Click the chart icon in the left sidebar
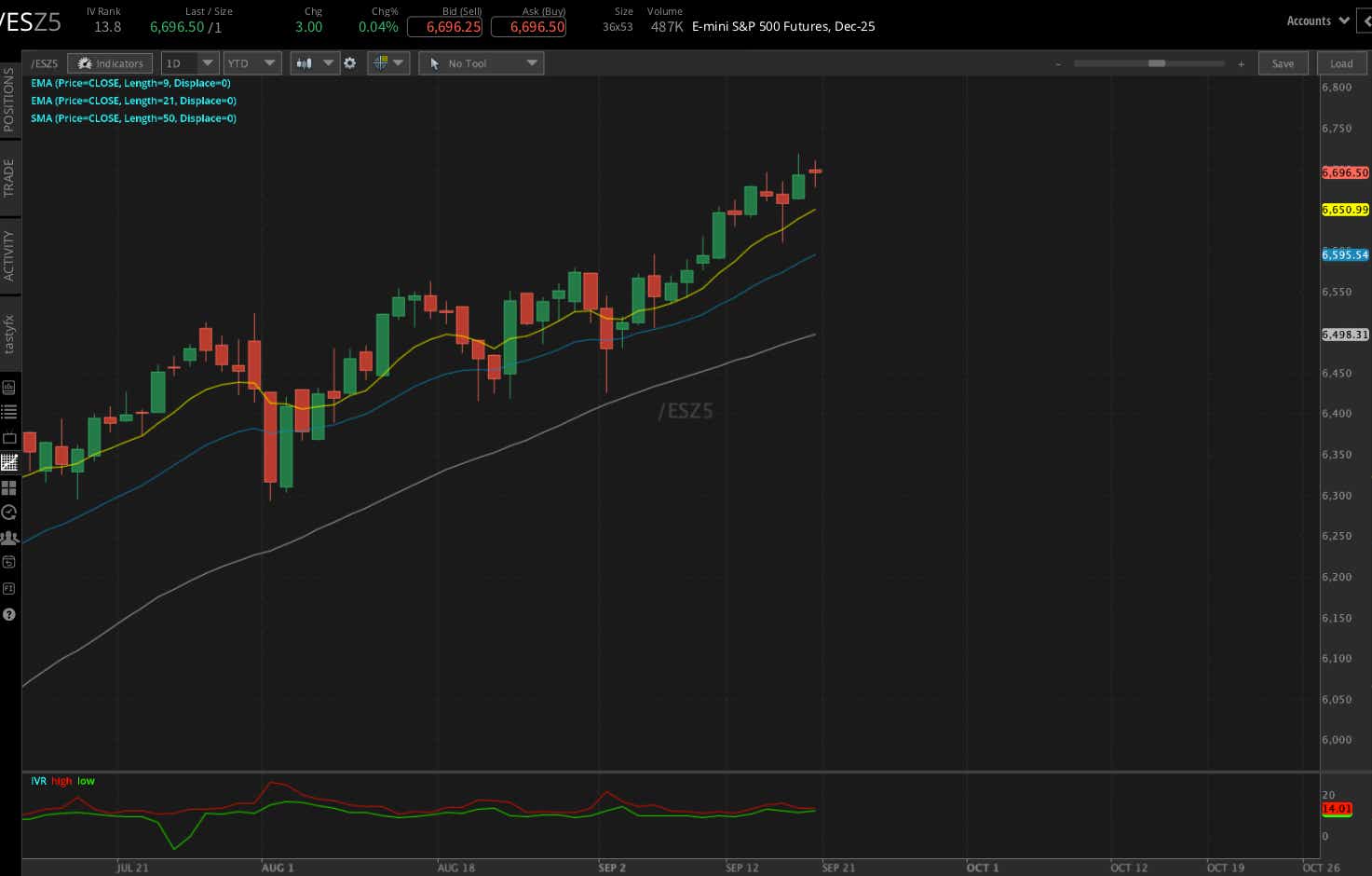The height and width of the screenshot is (876, 1372). coord(9,386)
